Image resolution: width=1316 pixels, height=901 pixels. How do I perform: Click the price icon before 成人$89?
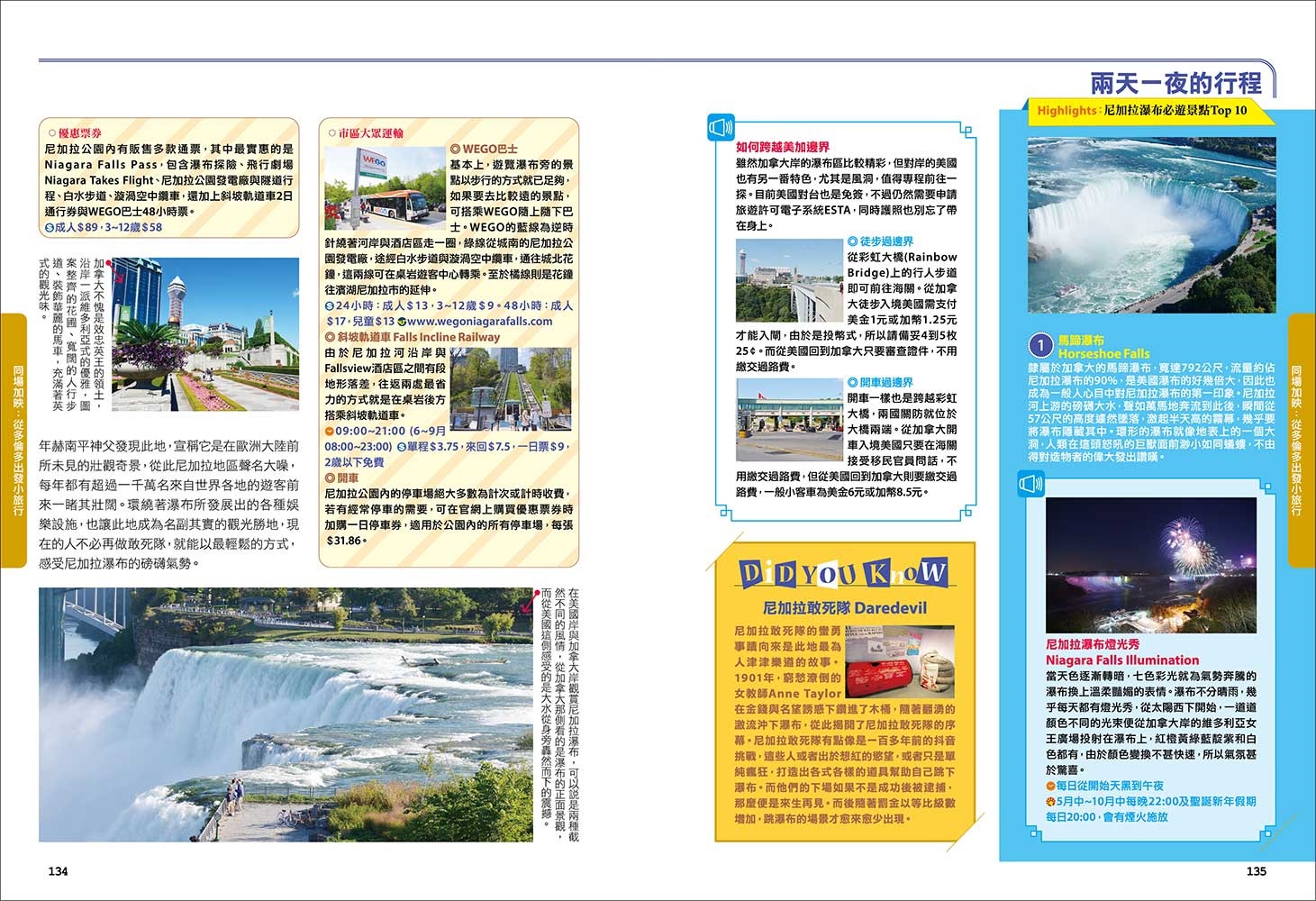(x=50, y=228)
